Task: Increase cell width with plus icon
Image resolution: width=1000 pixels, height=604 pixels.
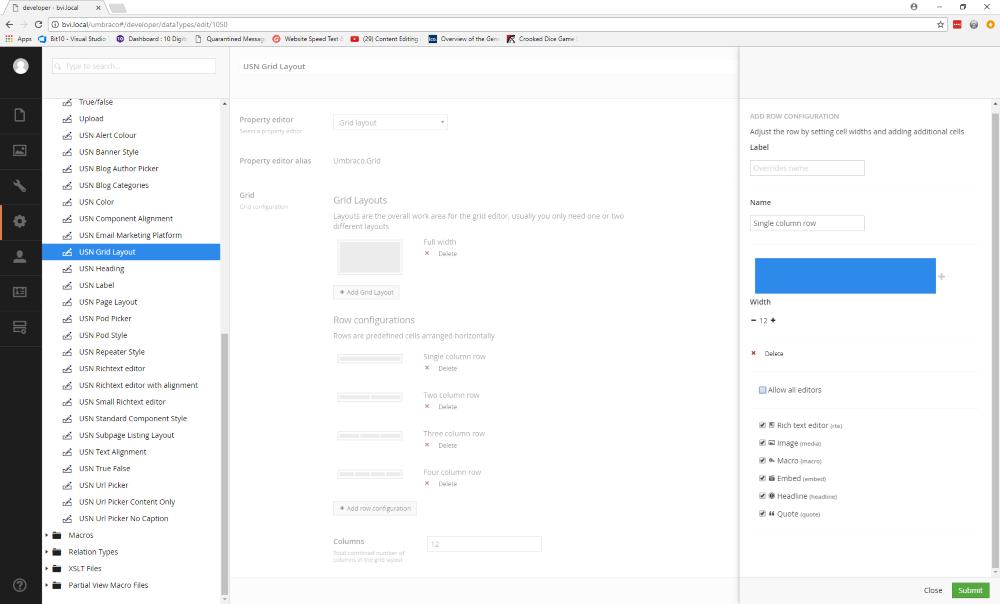Action: coord(773,320)
